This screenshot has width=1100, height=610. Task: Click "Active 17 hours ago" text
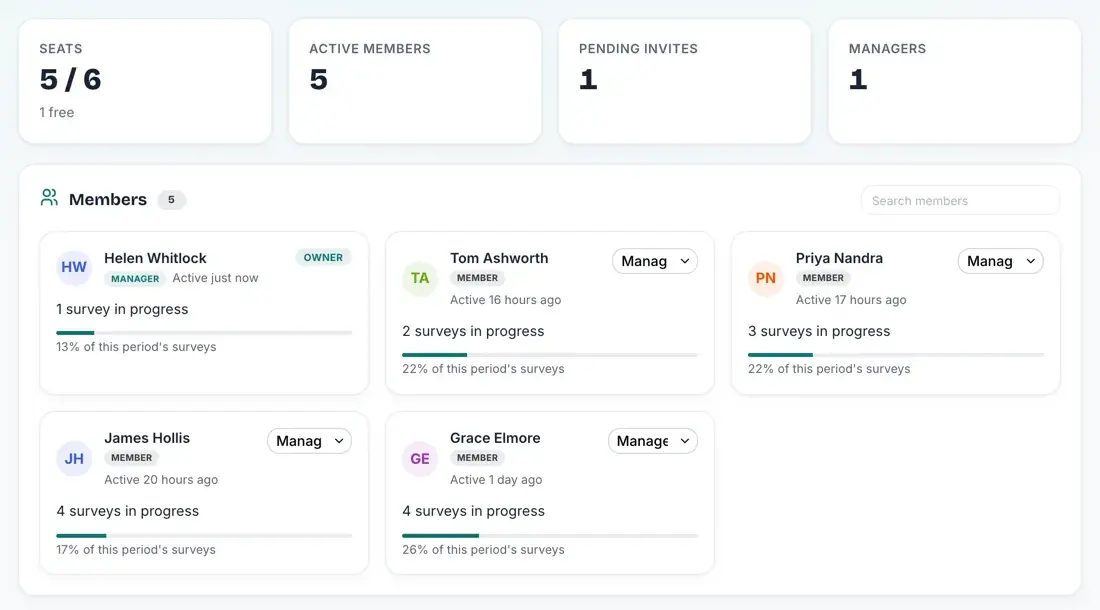click(851, 300)
